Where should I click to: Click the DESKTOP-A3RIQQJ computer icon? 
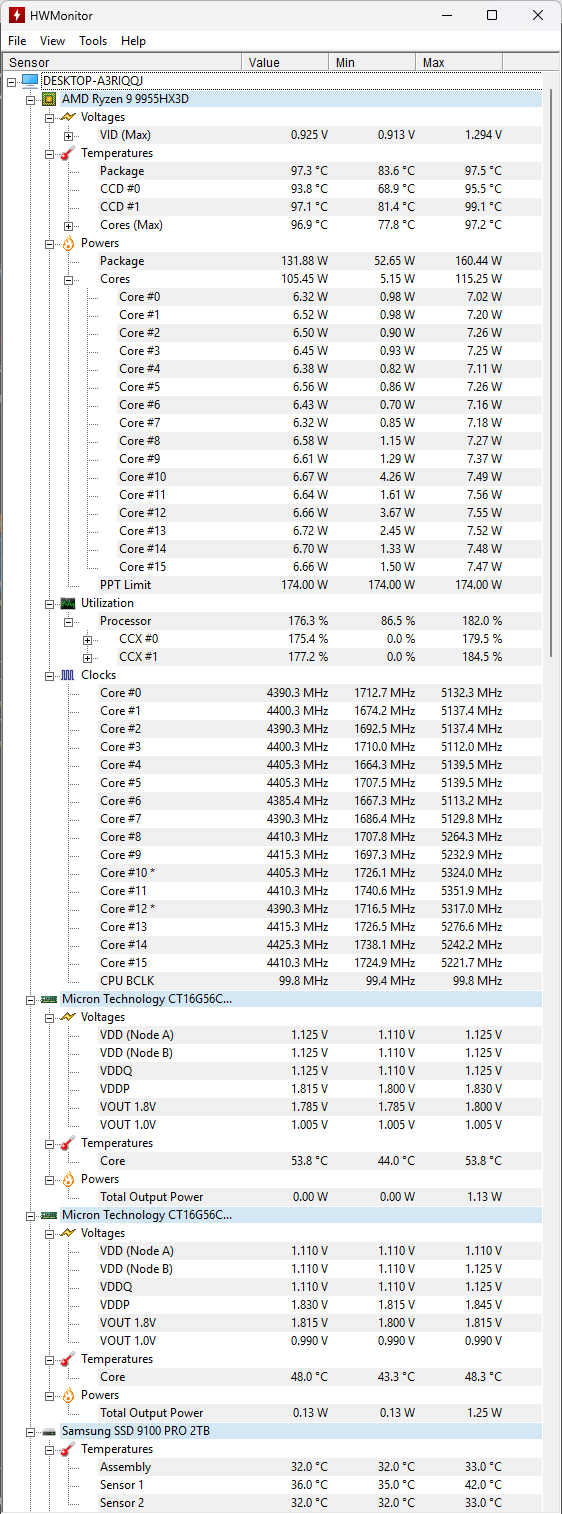coord(29,80)
